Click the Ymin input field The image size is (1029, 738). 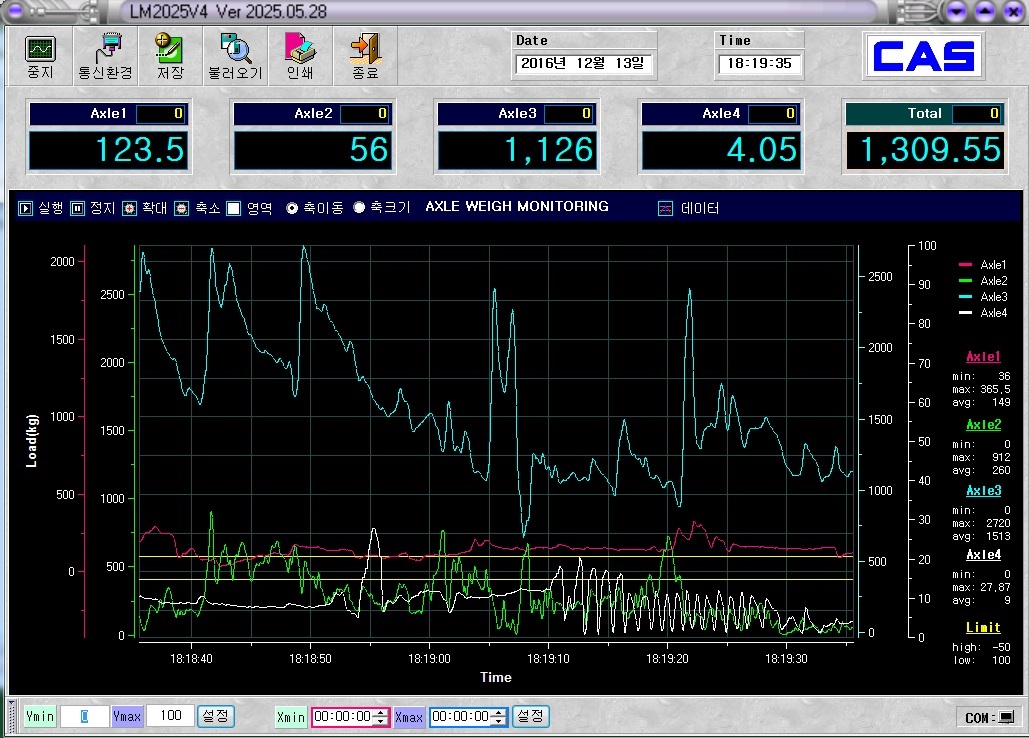coord(84,716)
